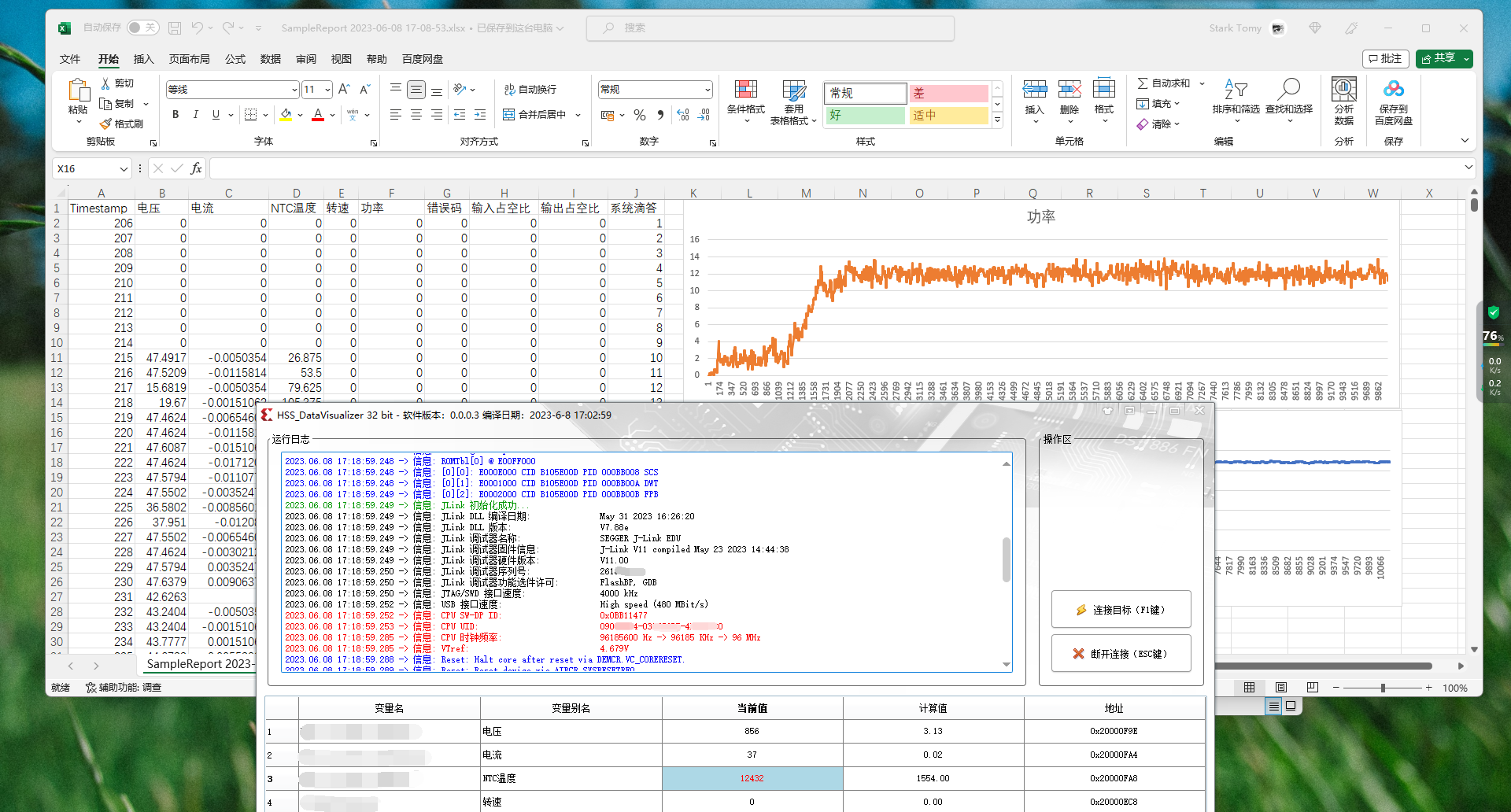Click the 剪切 scissors icon

pyautogui.click(x=105, y=83)
